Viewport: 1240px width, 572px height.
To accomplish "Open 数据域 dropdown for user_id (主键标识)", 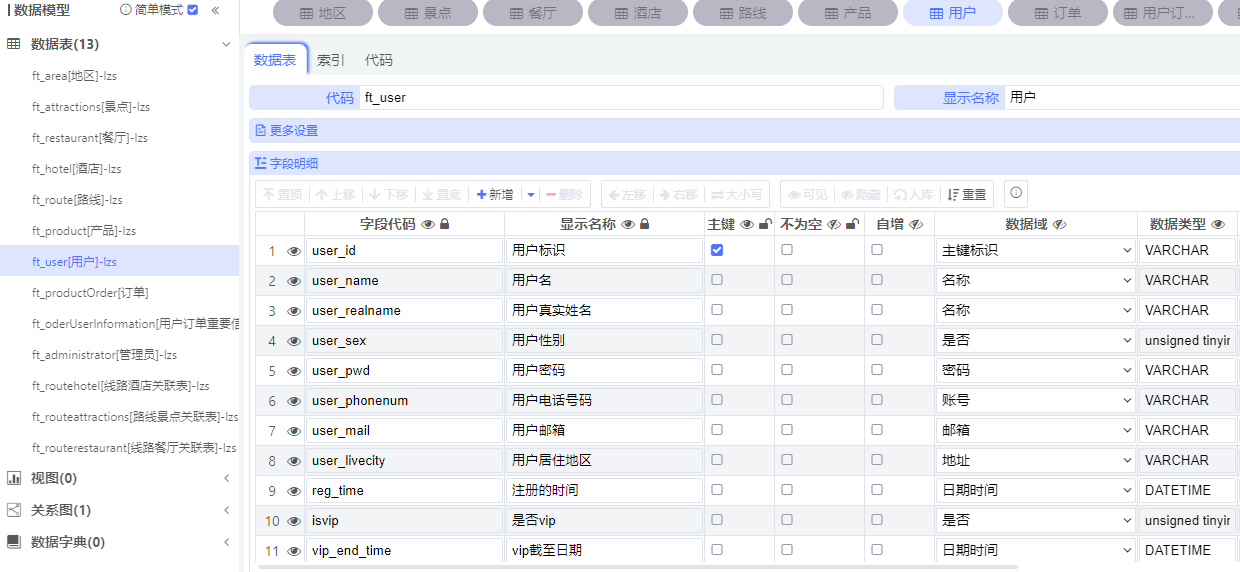I will (1035, 250).
